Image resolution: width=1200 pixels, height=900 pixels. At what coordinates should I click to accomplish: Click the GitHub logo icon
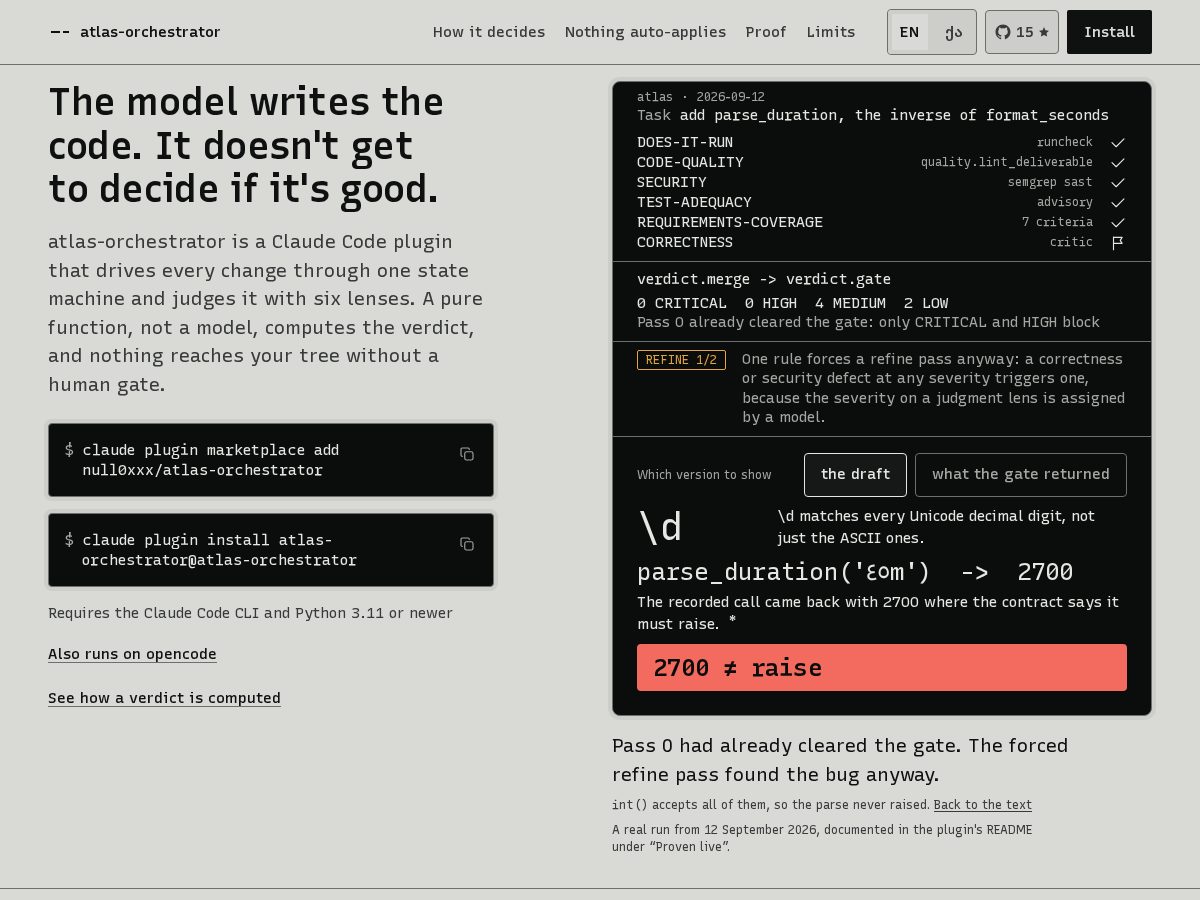tap(1003, 32)
